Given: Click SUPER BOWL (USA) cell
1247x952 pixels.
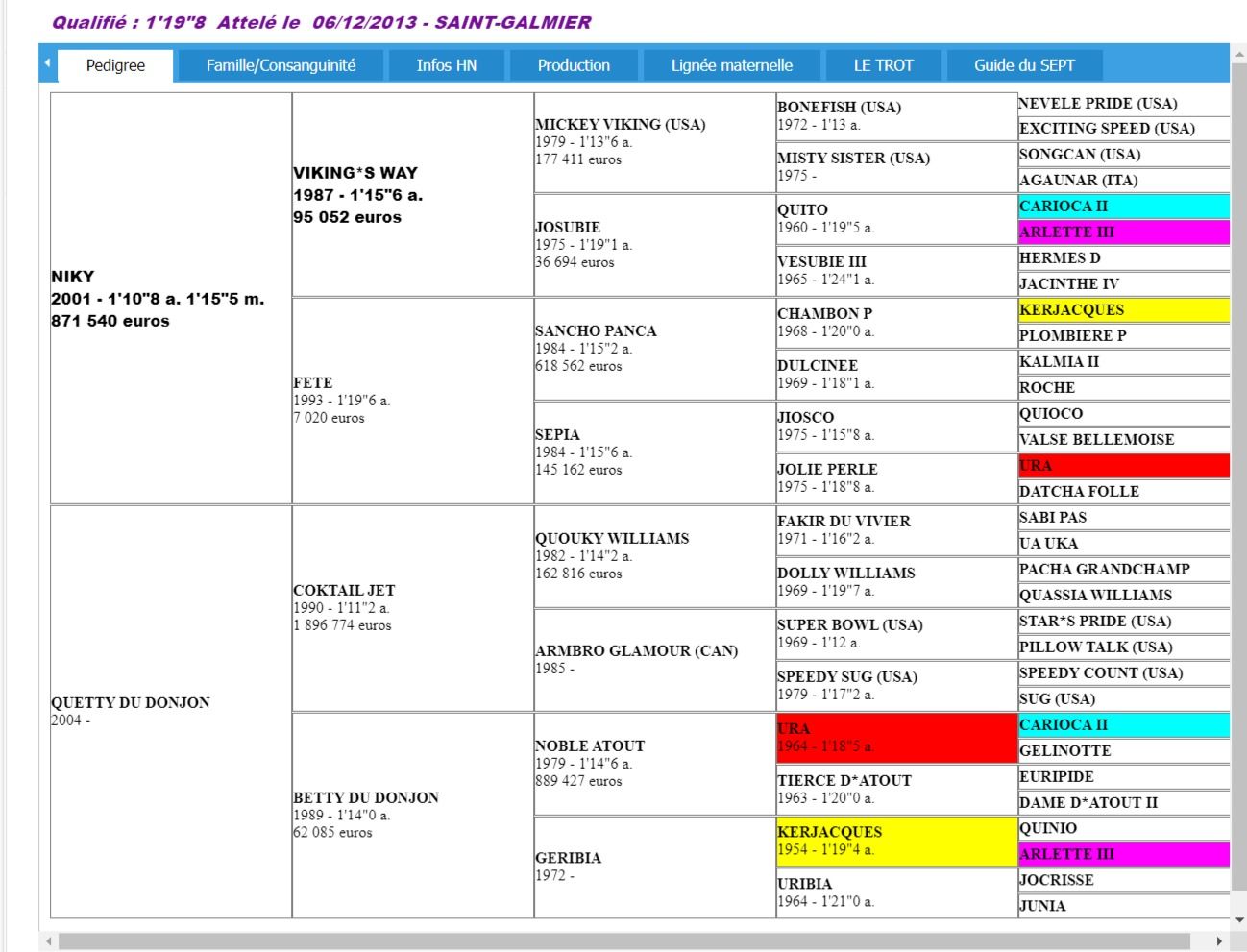Looking at the screenshot, I should tap(897, 634).
